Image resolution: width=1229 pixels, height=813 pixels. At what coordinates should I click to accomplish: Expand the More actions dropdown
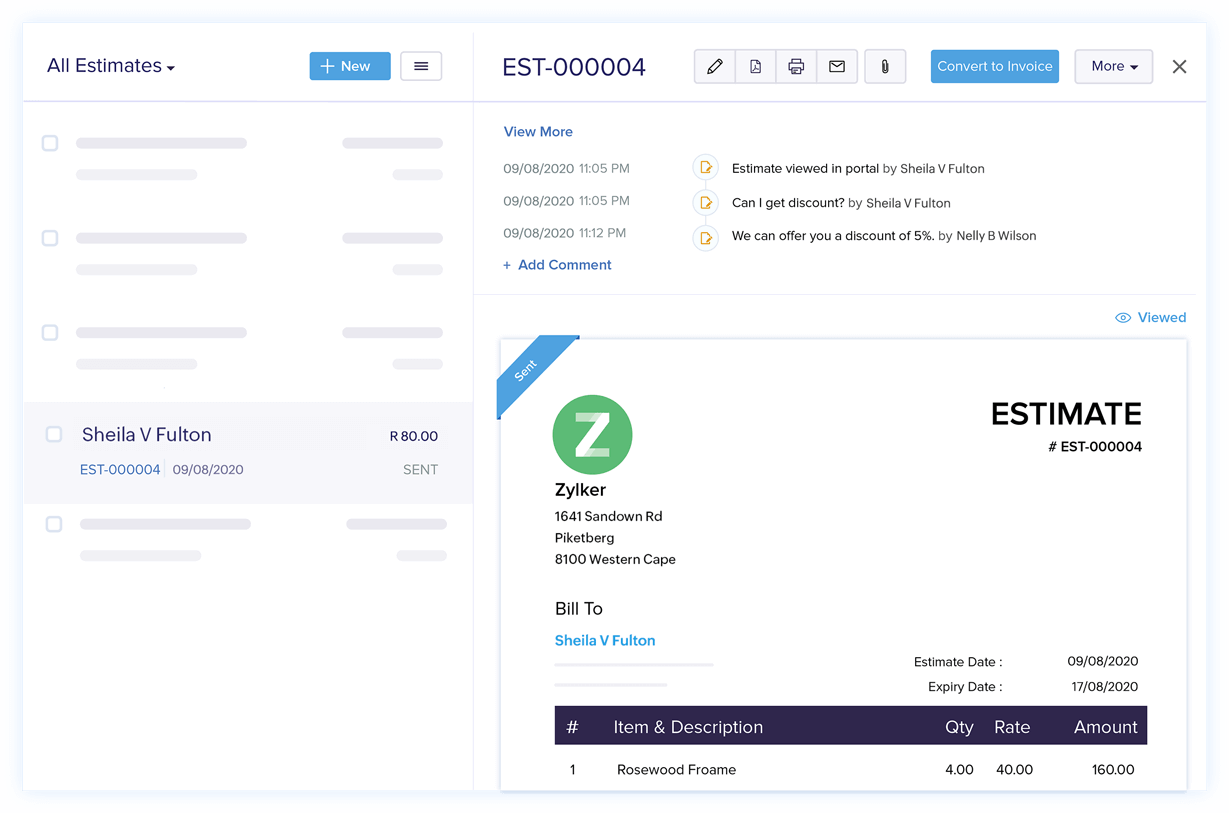click(x=1114, y=67)
